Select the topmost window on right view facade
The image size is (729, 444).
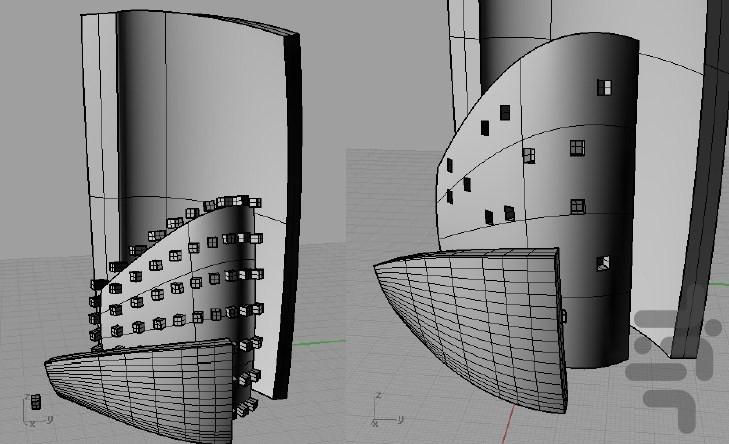click(603, 87)
